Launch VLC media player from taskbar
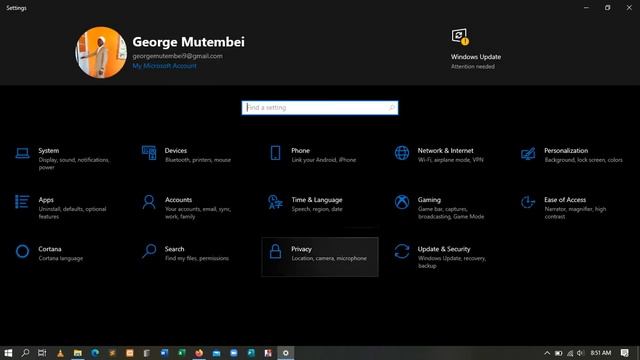The height and width of the screenshot is (360, 640). [x=60, y=353]
